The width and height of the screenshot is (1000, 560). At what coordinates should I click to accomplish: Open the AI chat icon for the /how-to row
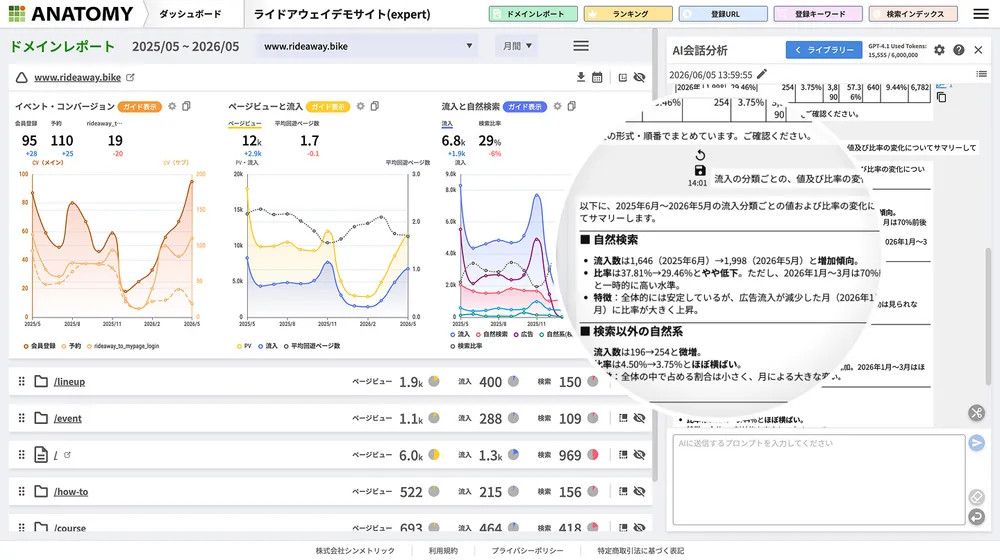point(622,491)
